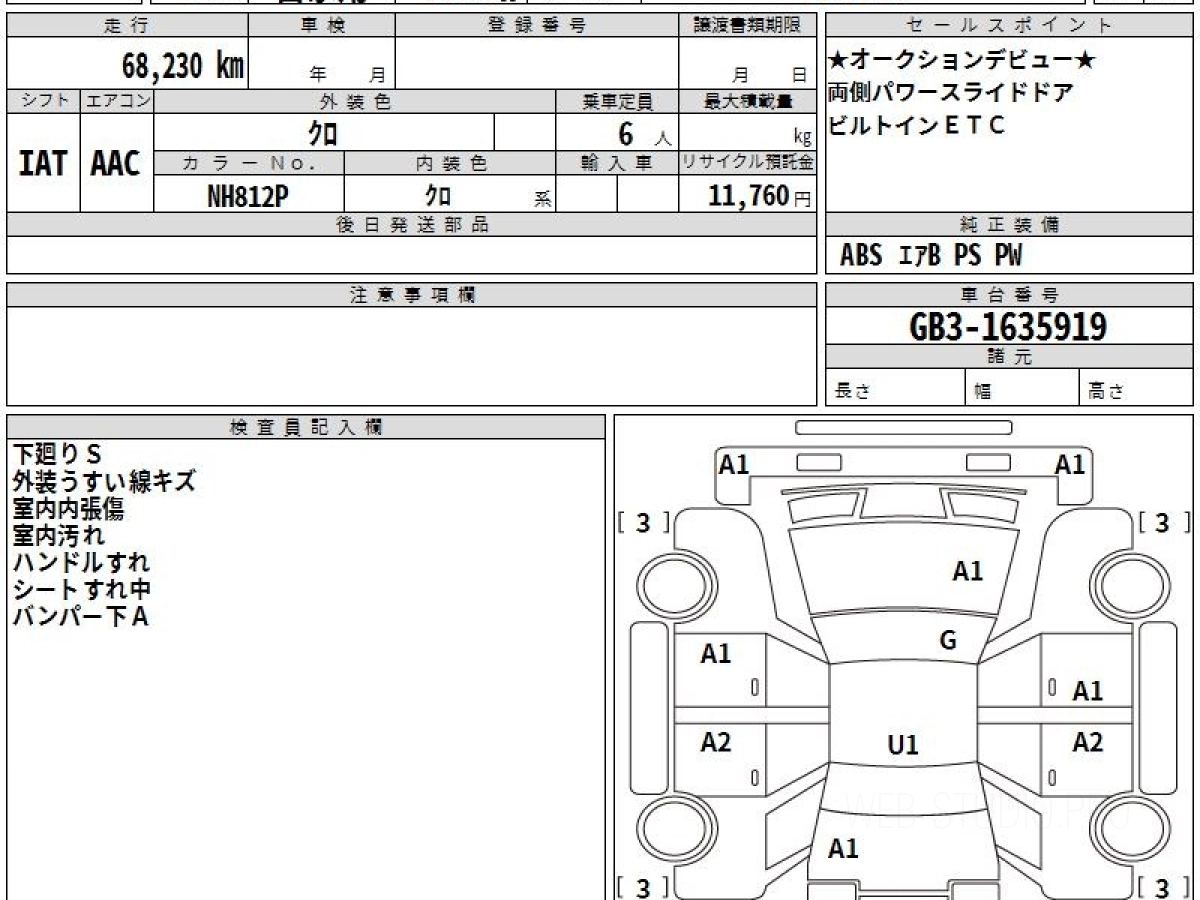
Task: Select the 後日発送部品 header
Action: coord(412,225)
